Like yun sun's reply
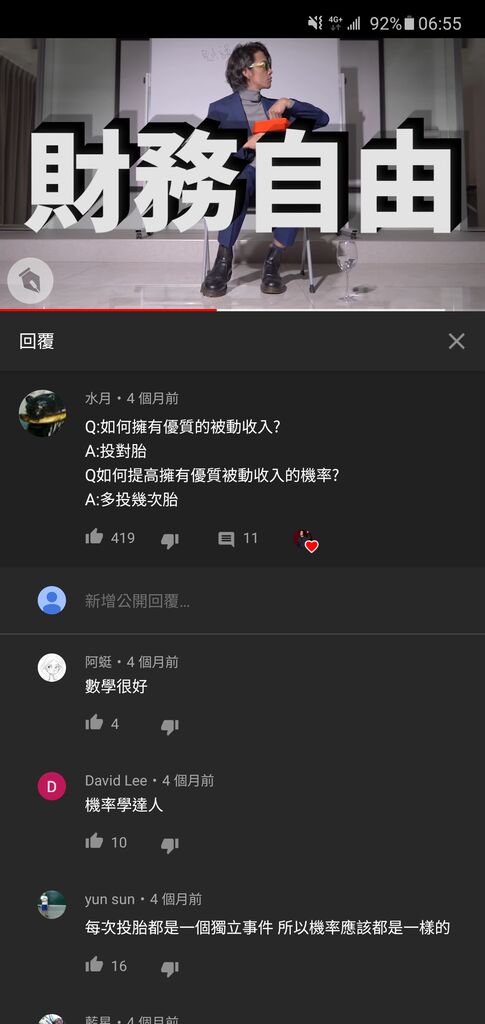This screenshot has width=485, height=1024. point(94,965)
